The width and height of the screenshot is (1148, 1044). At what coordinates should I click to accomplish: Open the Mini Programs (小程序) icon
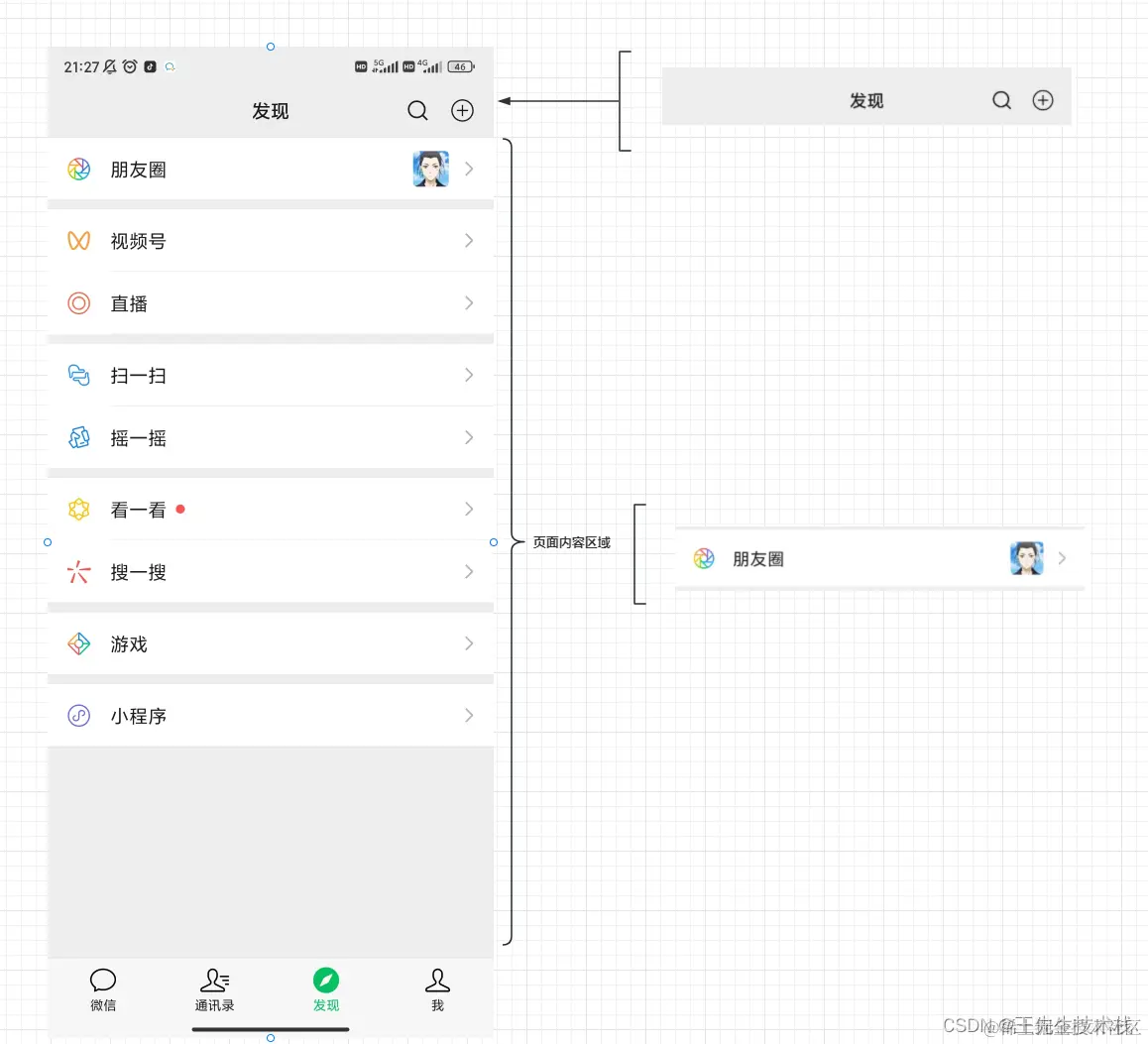tap(78, 715)
